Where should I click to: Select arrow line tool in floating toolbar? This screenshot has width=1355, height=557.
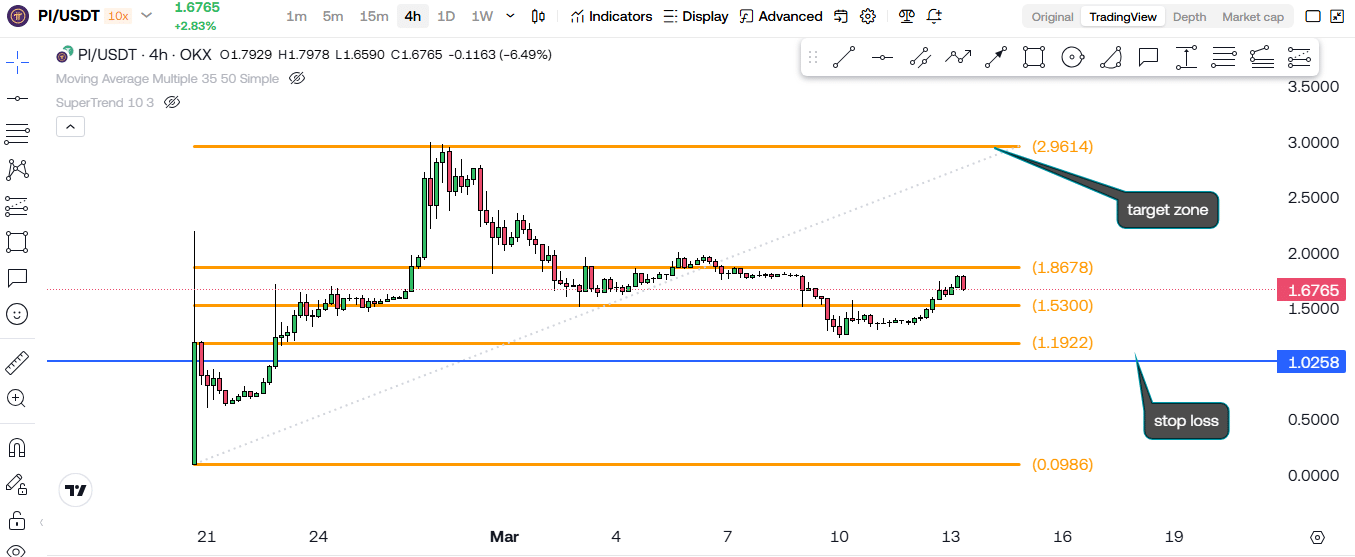point(996,58)
